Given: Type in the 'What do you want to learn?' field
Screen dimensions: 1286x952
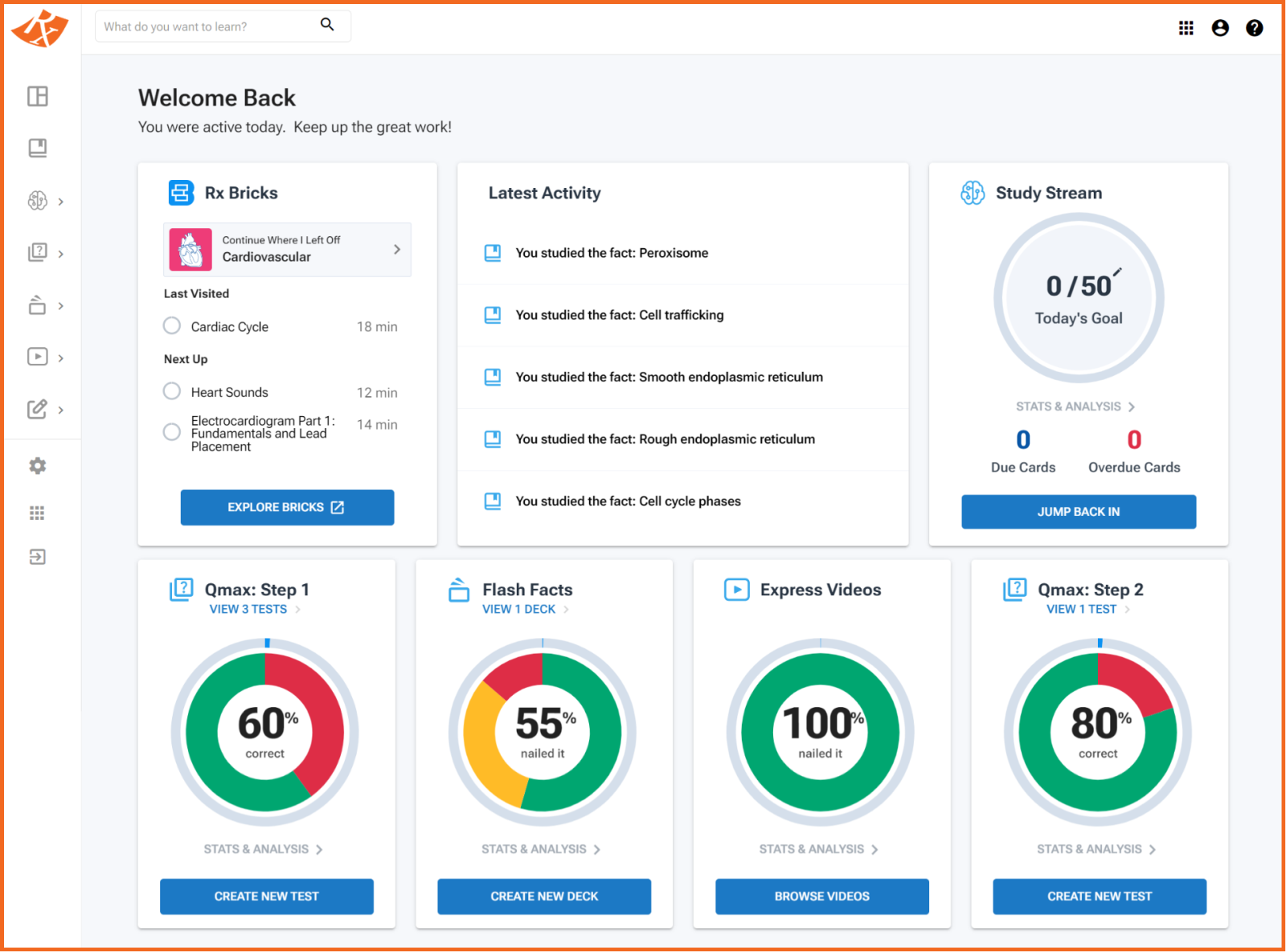Looking at the screenshot, I should (205, 27).
